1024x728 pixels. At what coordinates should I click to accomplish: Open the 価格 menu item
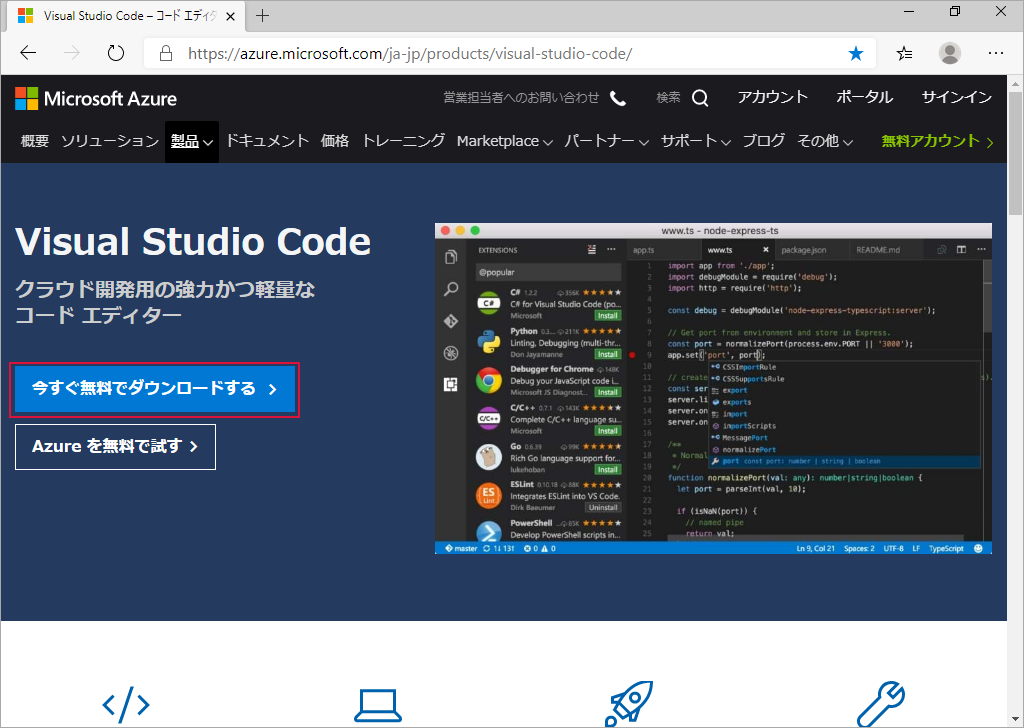[x=334, y=141]
